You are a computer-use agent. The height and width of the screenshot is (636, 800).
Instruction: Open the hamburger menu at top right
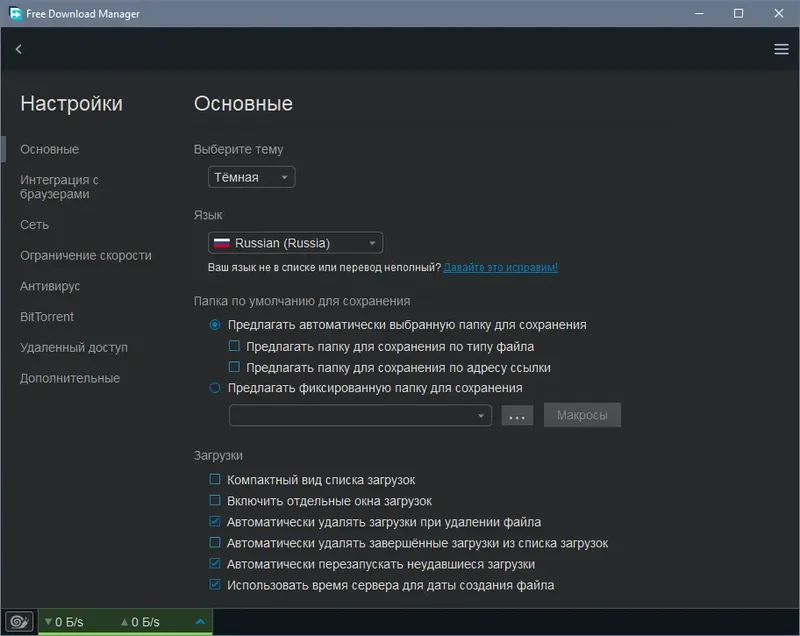(781, 48)
